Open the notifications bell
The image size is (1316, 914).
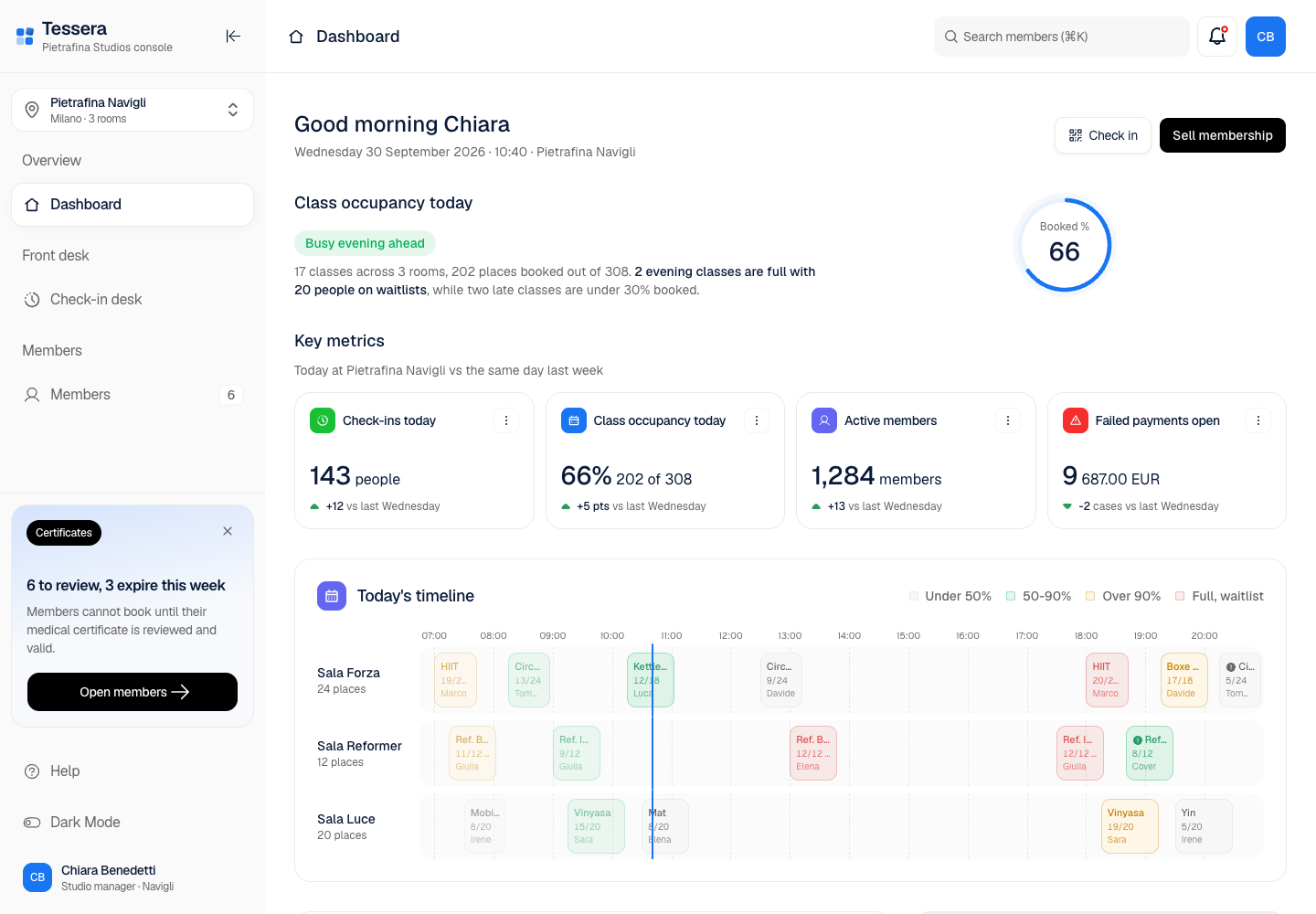point(1217,37)
